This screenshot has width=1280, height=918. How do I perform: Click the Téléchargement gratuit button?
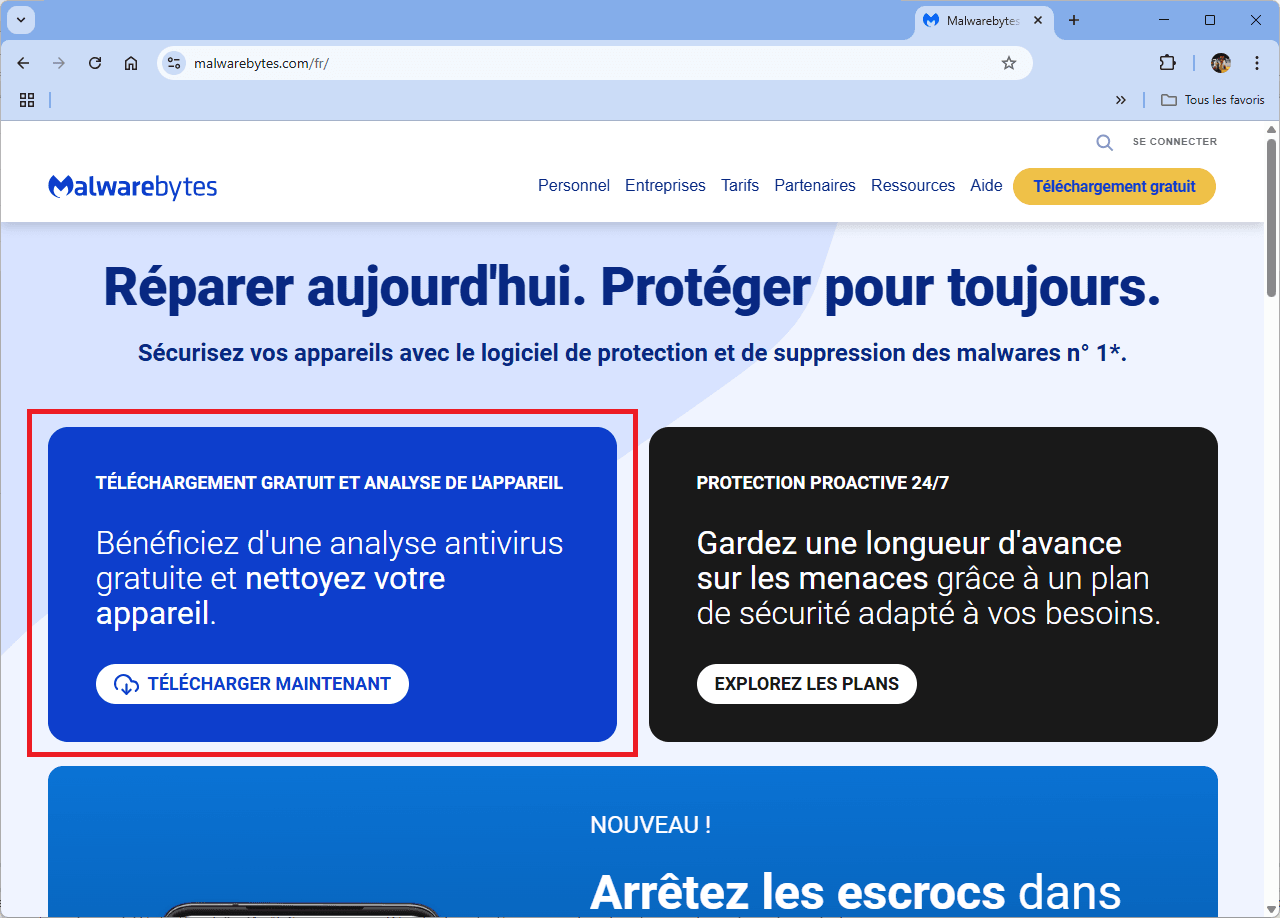click(1114, 186)
